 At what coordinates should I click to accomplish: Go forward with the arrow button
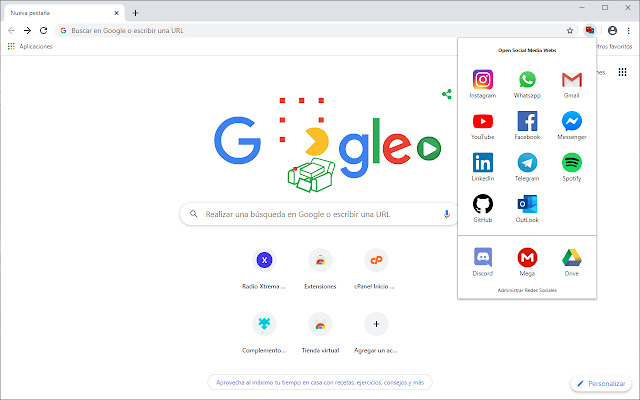coord(27,31)
